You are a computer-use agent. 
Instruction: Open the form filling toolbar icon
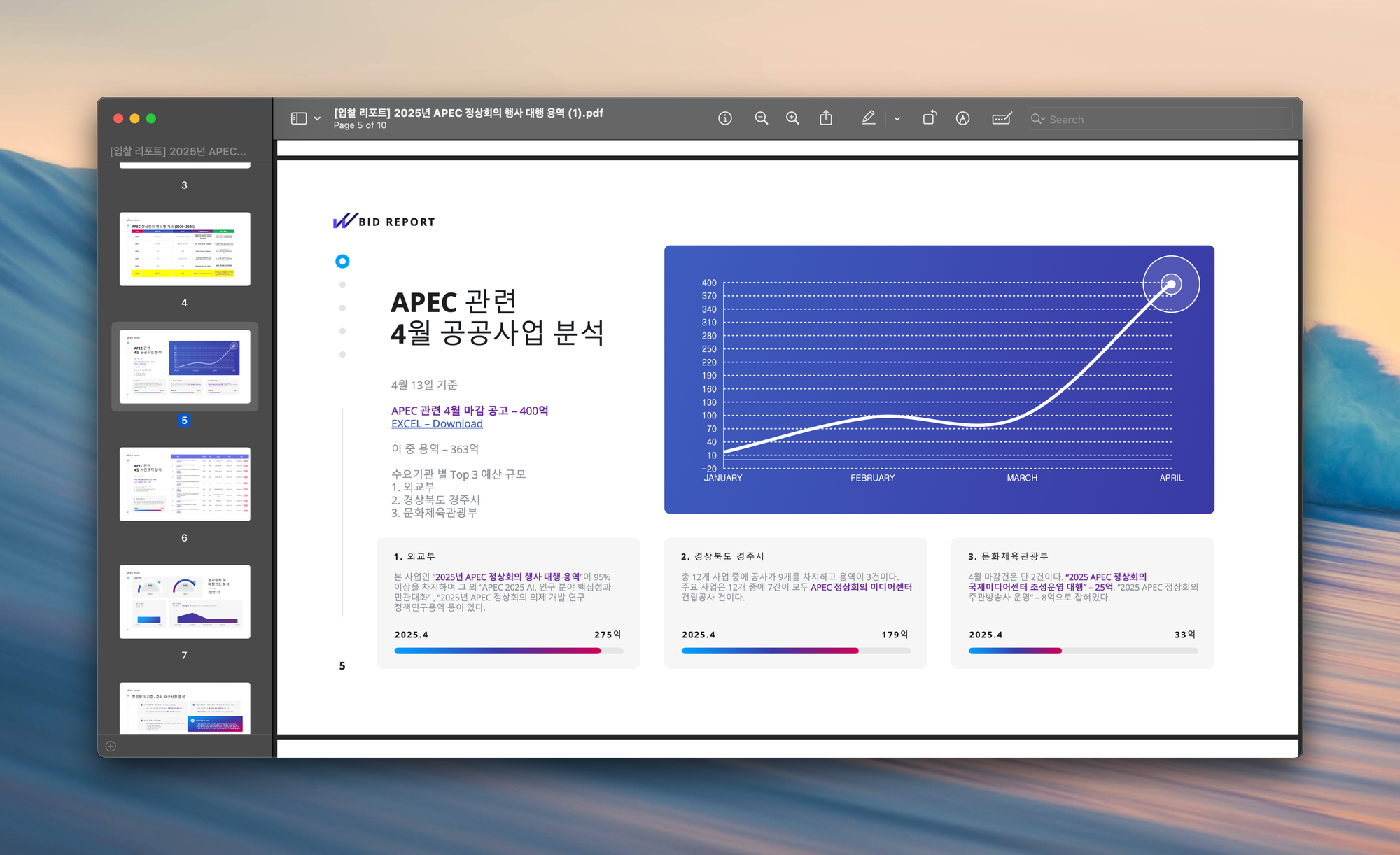point(1002,118)
